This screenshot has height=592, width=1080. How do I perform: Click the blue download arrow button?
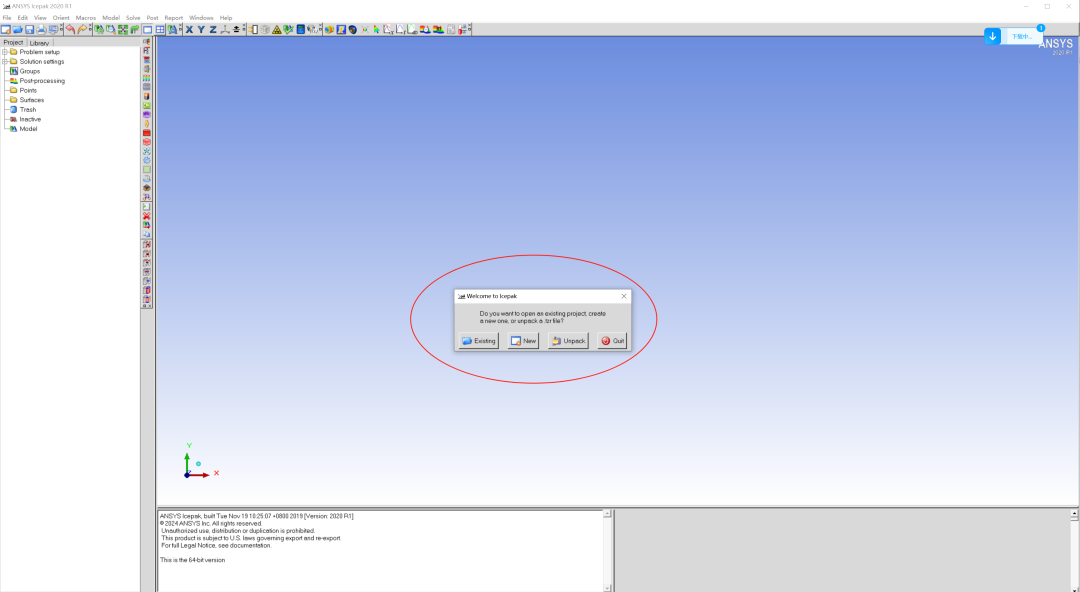coord(993,37)
